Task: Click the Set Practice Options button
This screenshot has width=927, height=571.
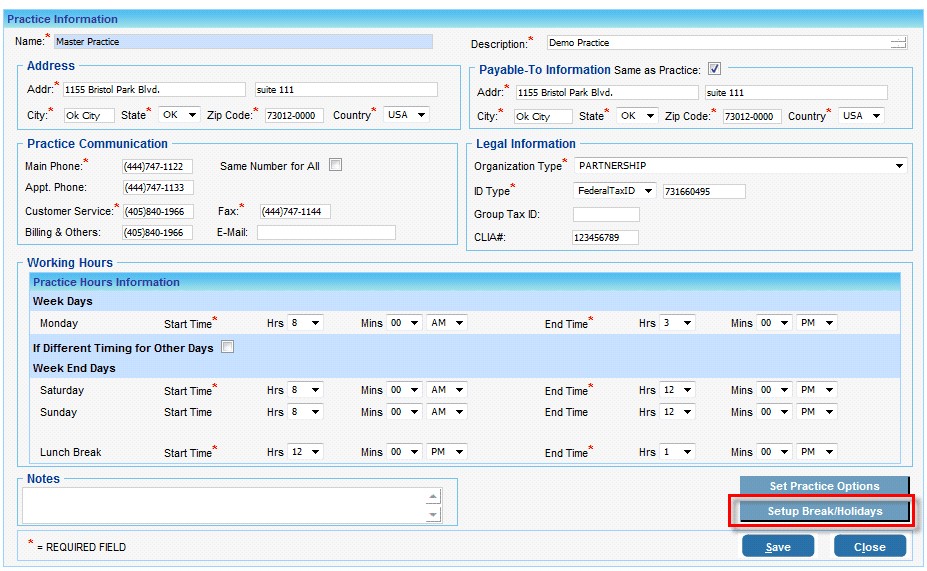Action: click(x=824, y=486)
